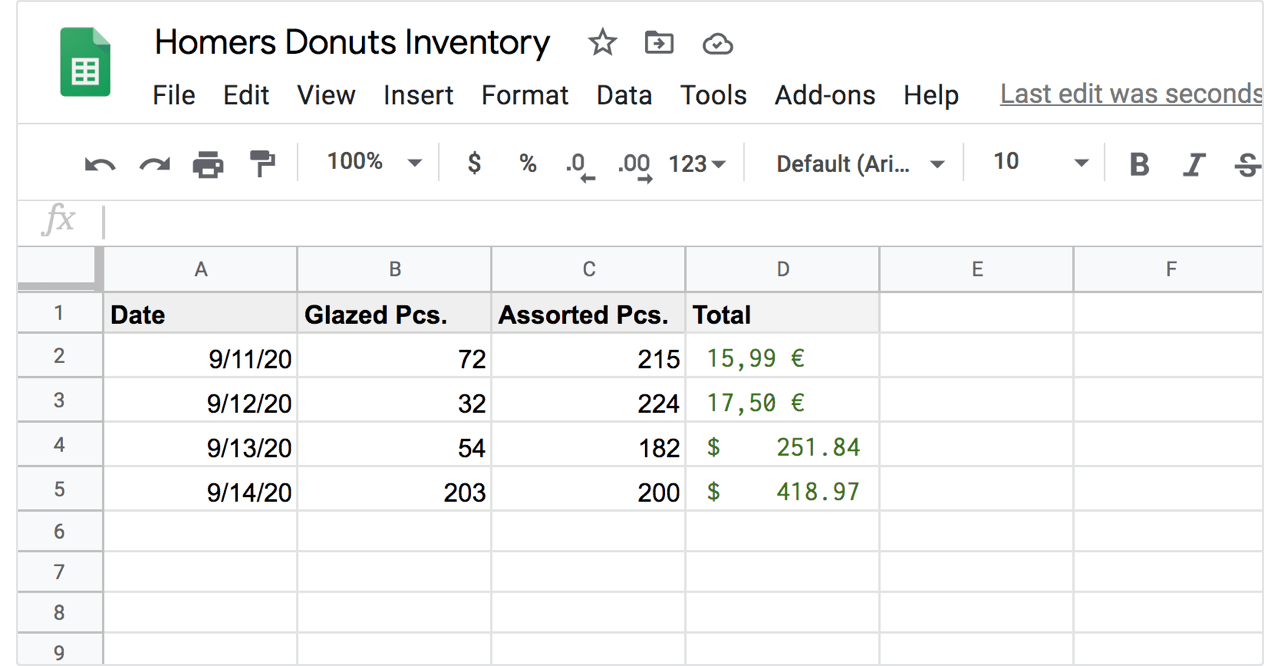Select the $ 251.84 total cell

[782, 445]
